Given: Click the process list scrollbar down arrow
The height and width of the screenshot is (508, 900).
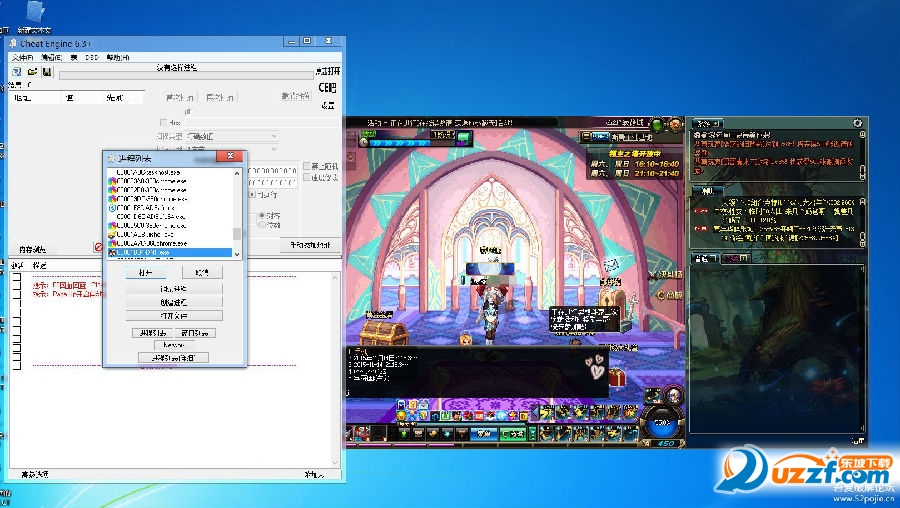Looking at the screenshot, I should tap(237, 254).
